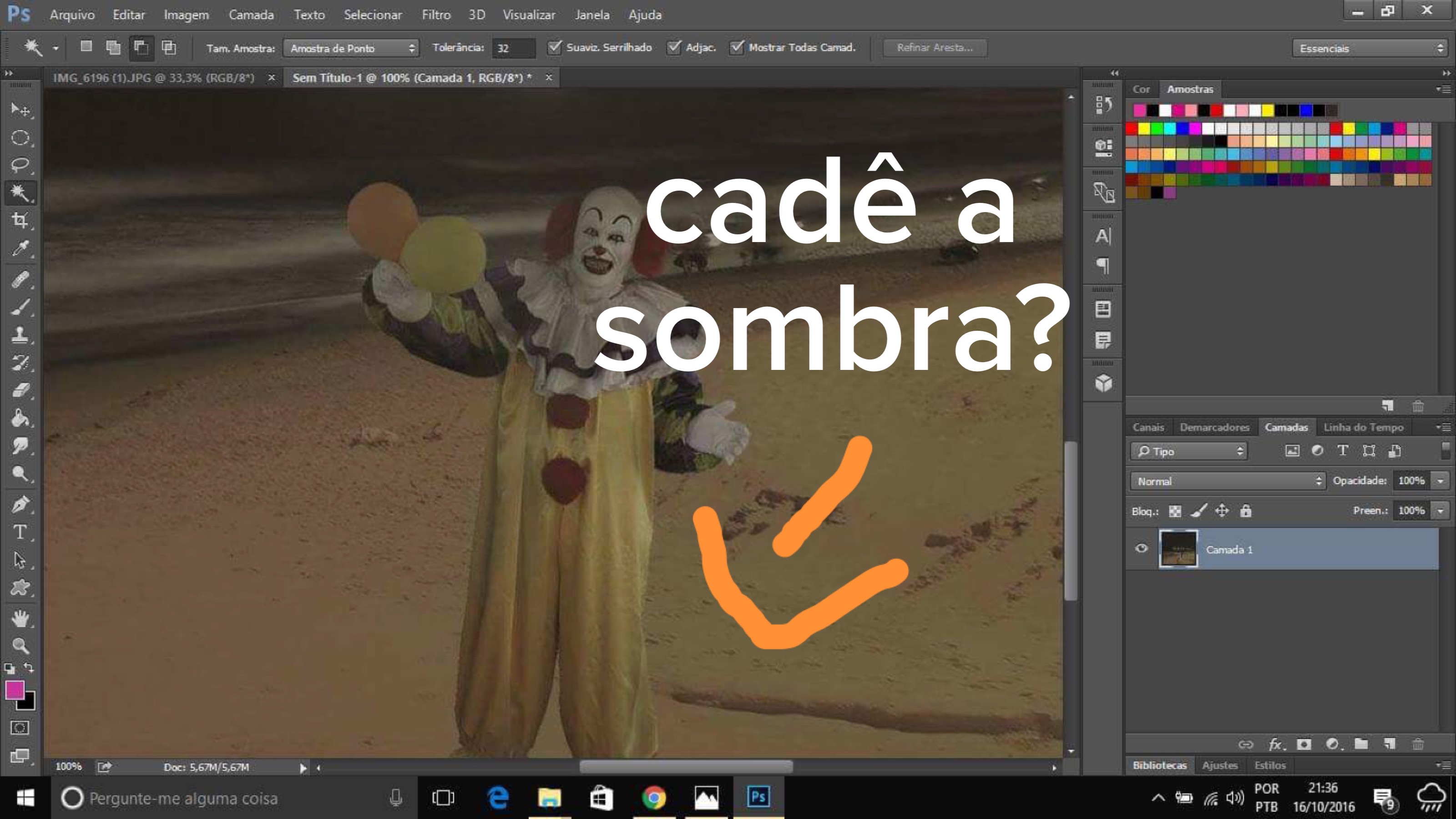1456x819 pixels.
Task: Hide Camada 1 layer visibility eye
Action: click(x=1141, y=548)
